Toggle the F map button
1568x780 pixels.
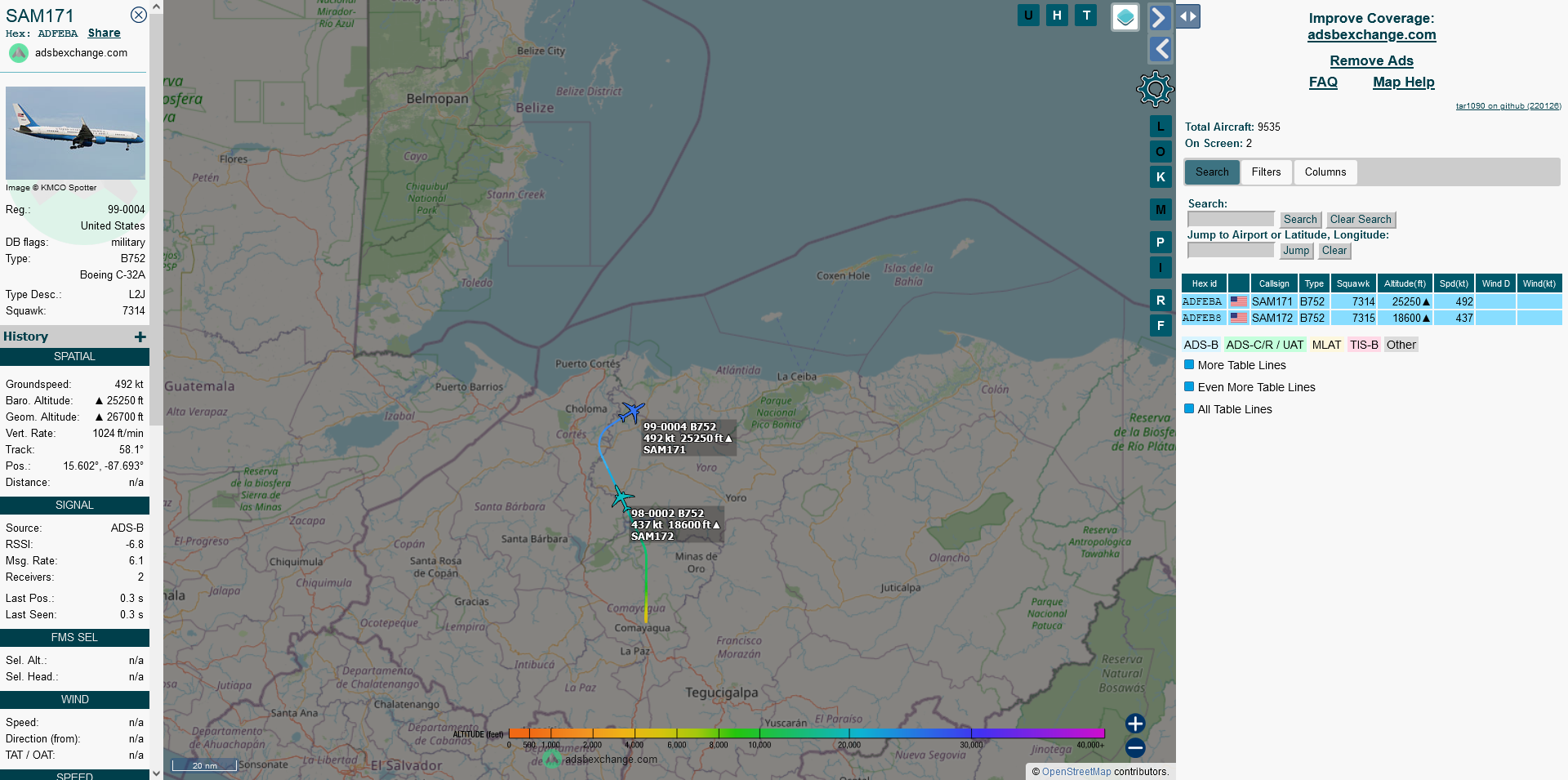(1160, 325)
